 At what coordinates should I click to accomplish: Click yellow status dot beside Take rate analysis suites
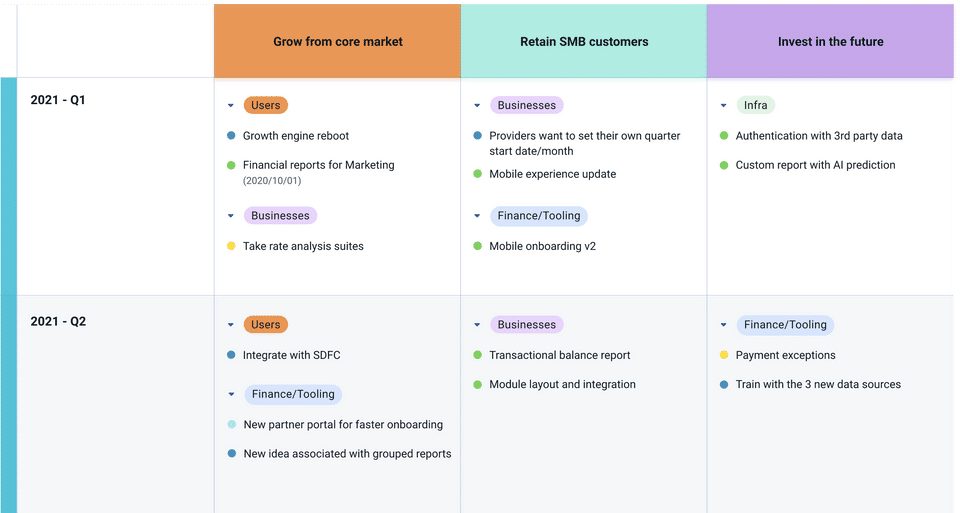pos(231,246)
